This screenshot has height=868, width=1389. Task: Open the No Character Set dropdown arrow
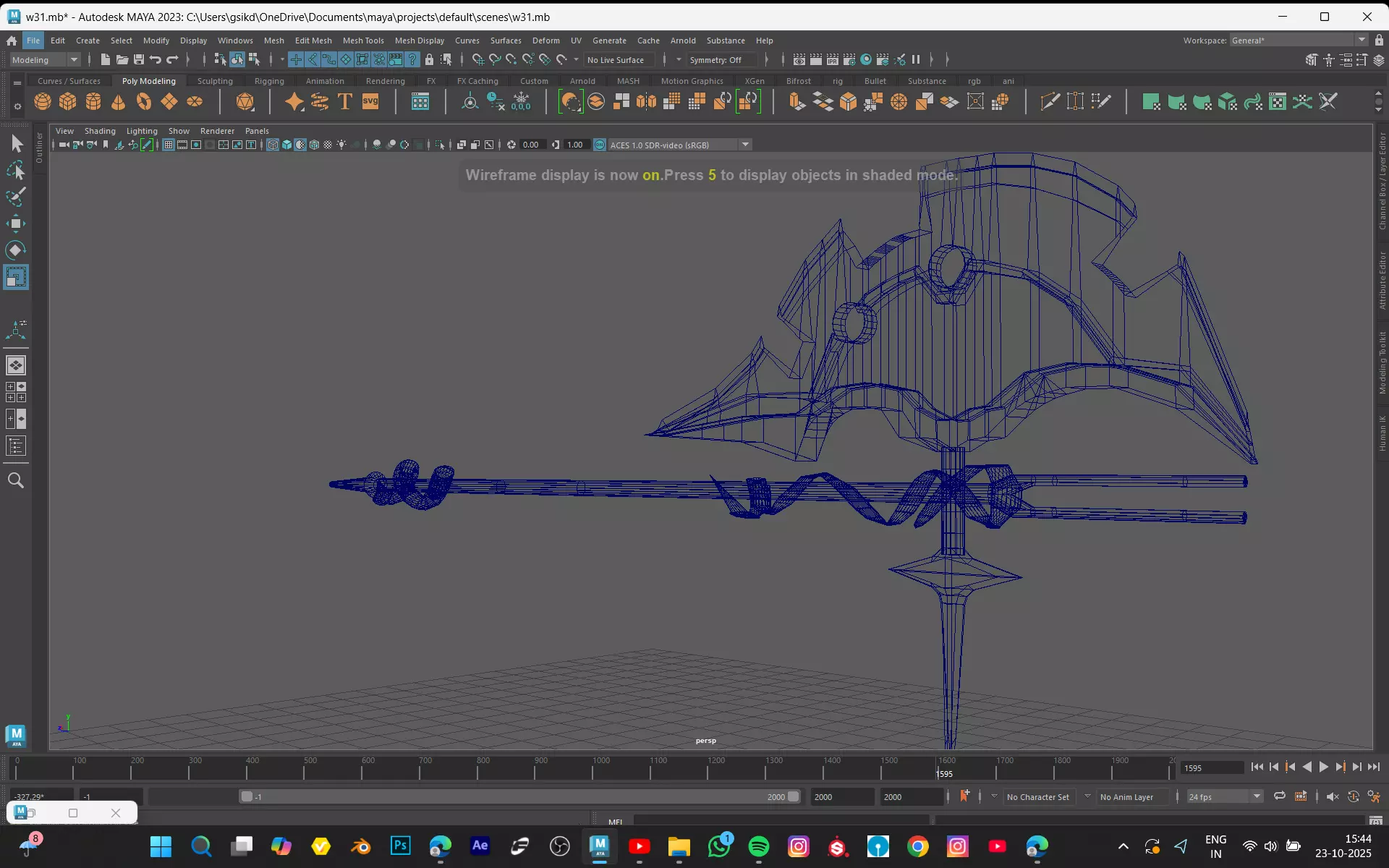(x=994, y=796)
